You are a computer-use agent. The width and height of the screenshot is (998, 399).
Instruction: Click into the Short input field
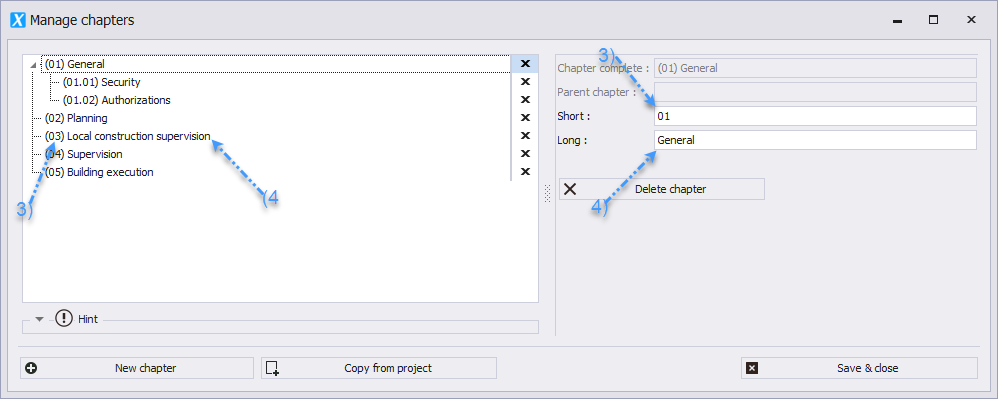pyautogui.click(x=815, y=116)
